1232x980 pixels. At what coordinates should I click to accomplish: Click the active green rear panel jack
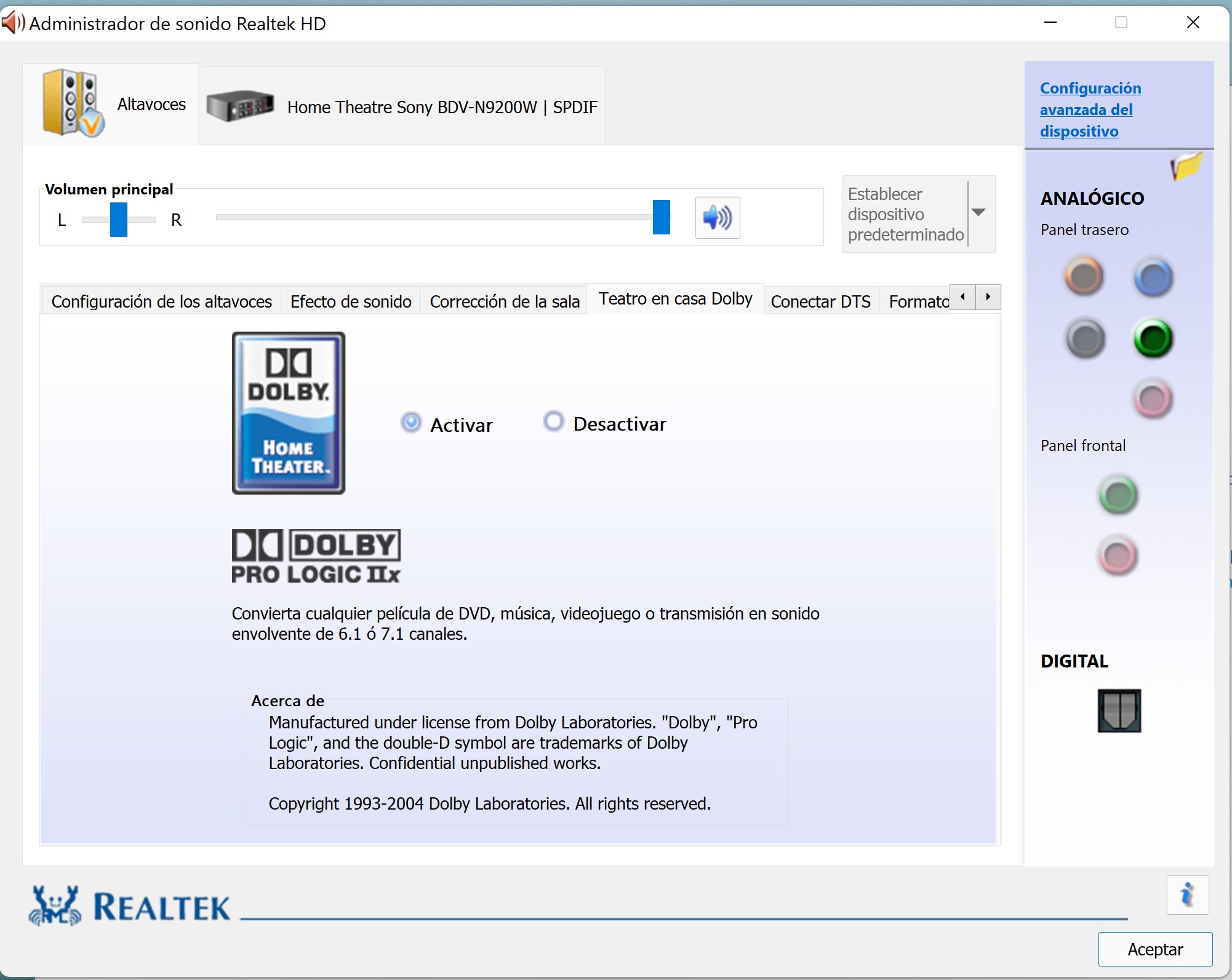click(1153, 338)
